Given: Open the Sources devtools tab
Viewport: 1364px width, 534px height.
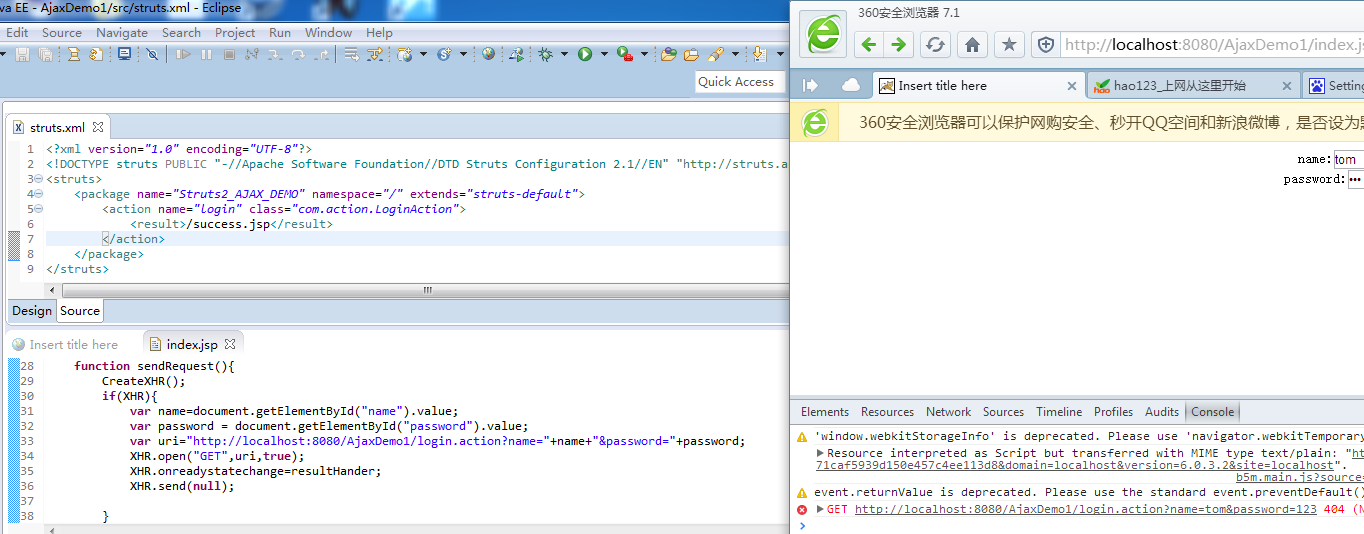Looking at the screenshot, I should [1003, 412].
